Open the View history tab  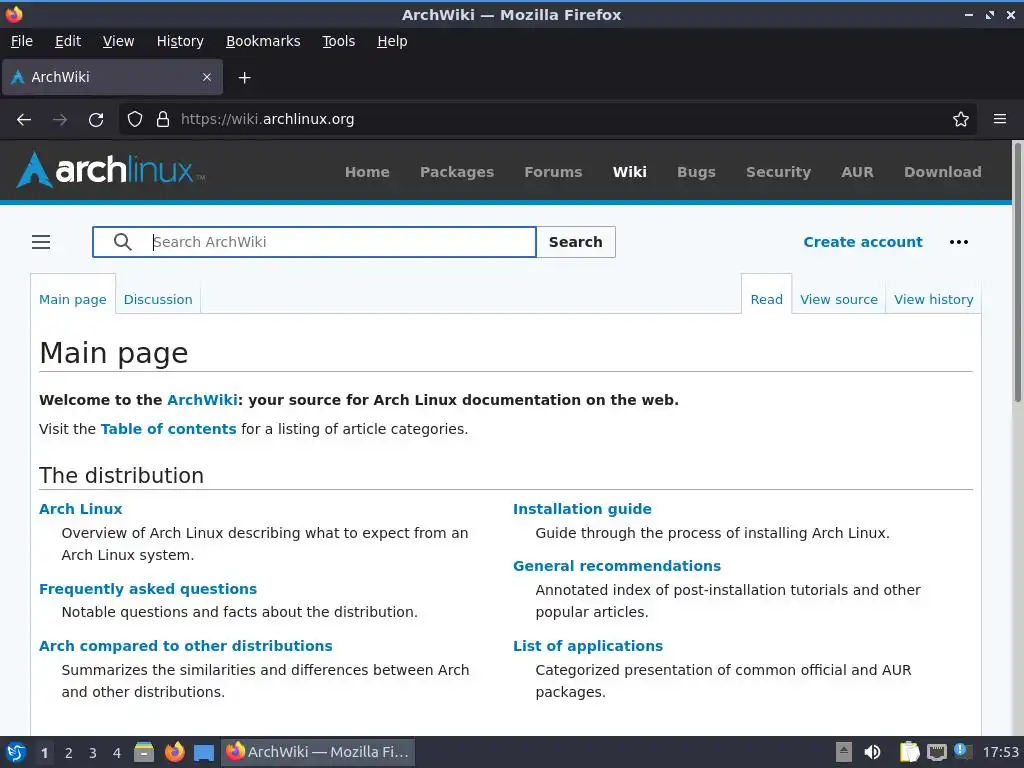tap(933, 300)
